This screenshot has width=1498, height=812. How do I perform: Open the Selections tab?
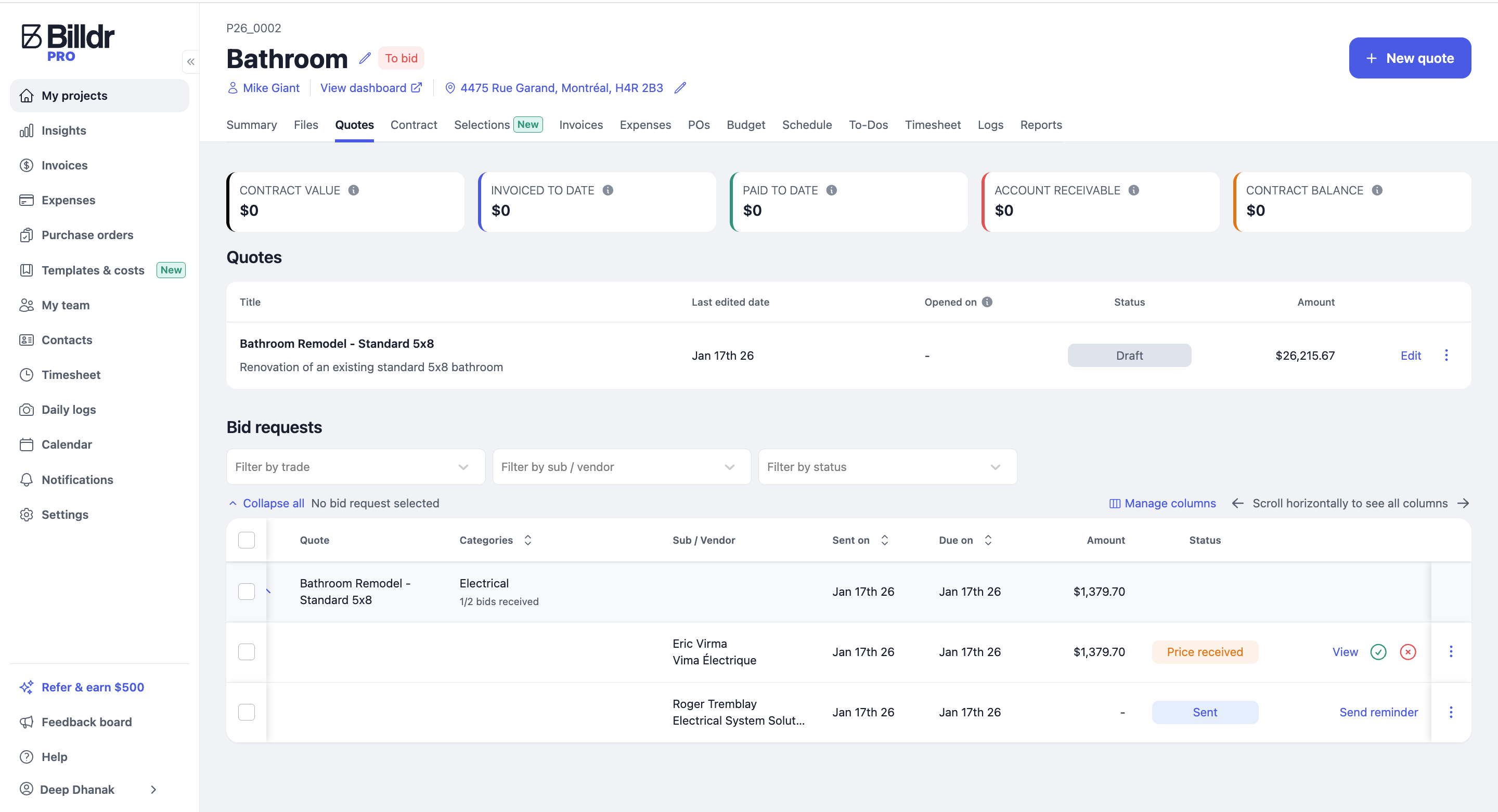click(482, 125)
